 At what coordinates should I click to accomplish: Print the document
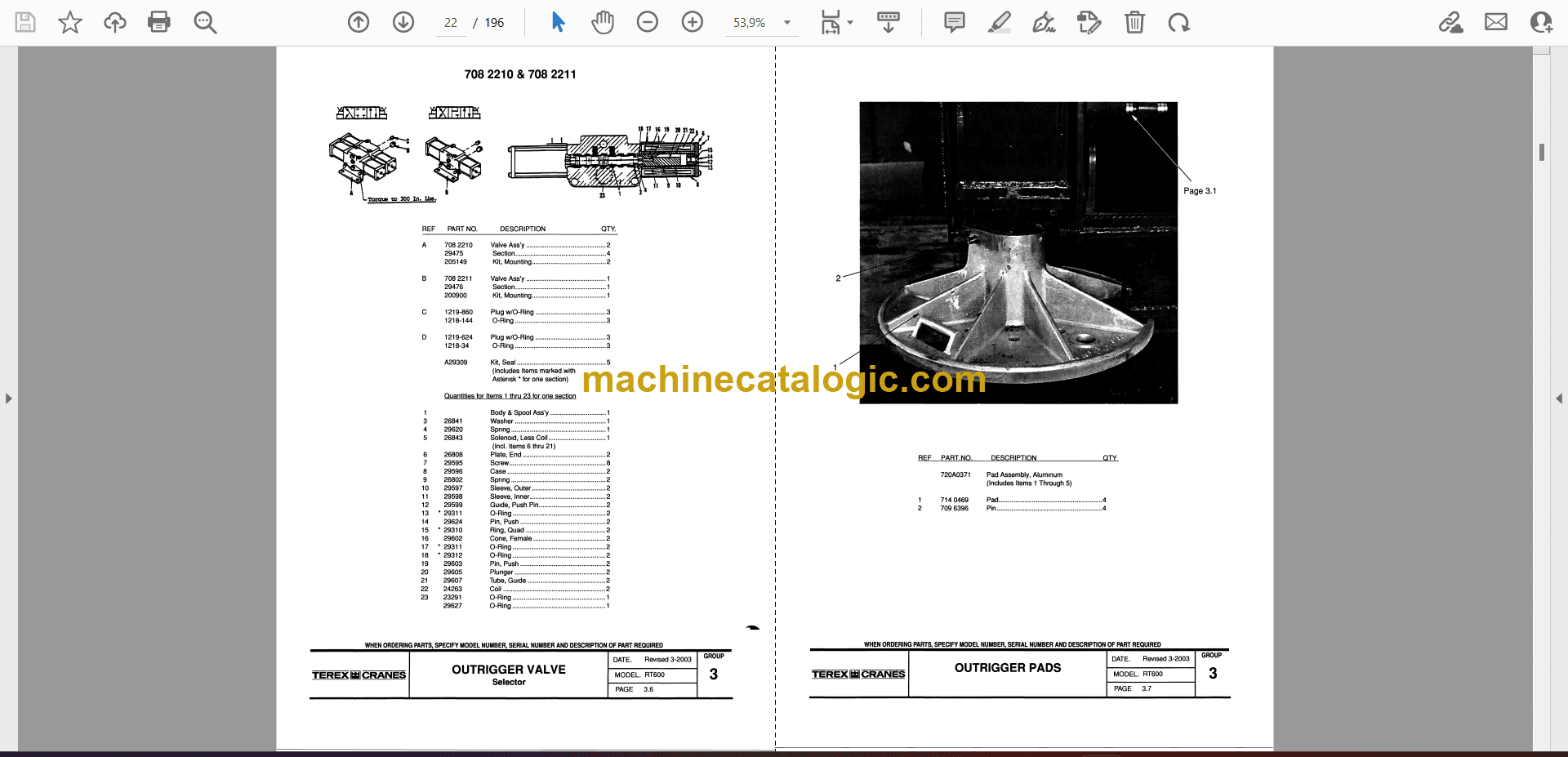click(x=159, y=22)
